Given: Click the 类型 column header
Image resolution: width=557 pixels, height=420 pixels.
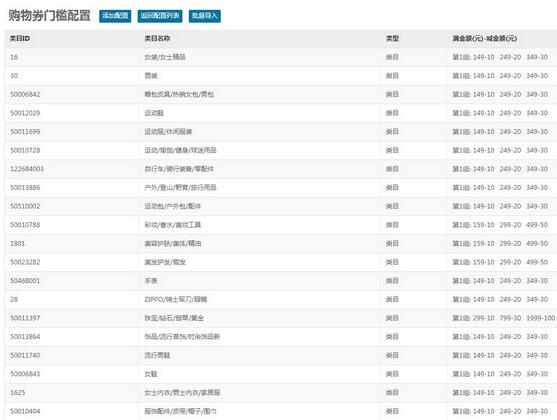Looking at the screenshot, I should coord(392,38).
